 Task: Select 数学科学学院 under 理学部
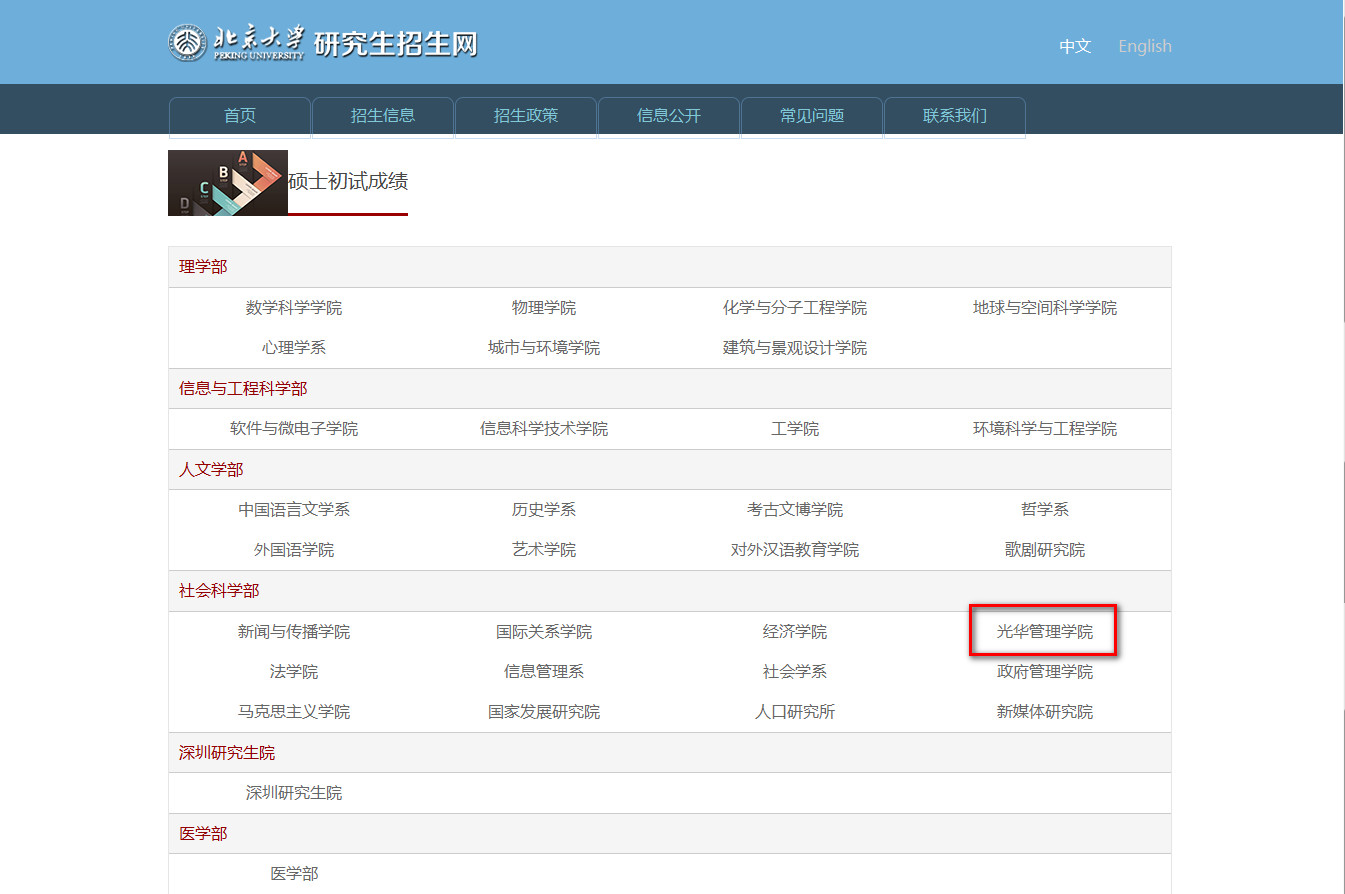pyautogui.click(x=294, y=308)
